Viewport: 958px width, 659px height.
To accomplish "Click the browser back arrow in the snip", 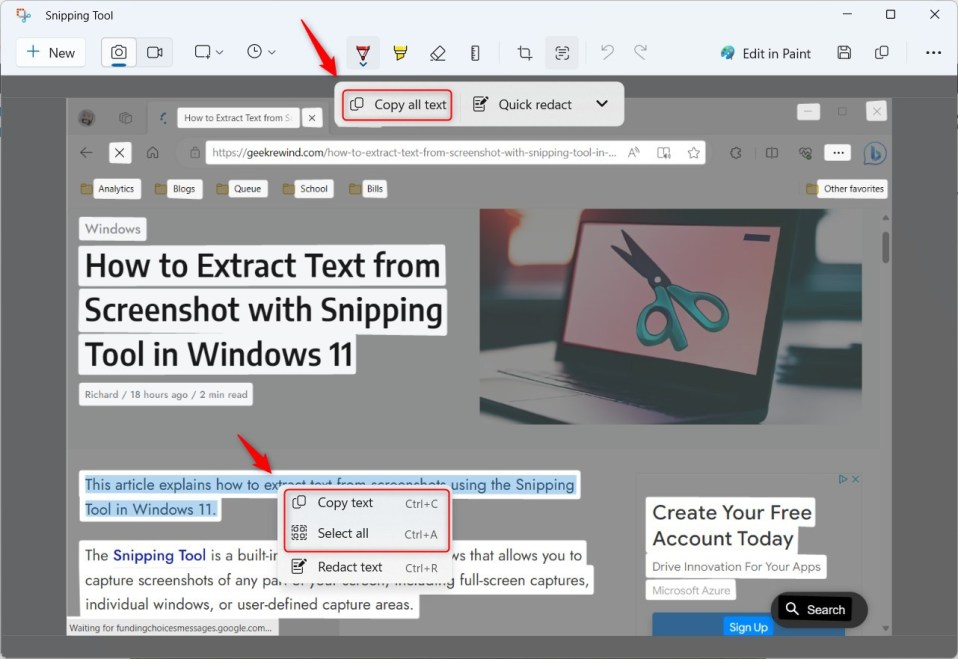I will tap(86, 153).
